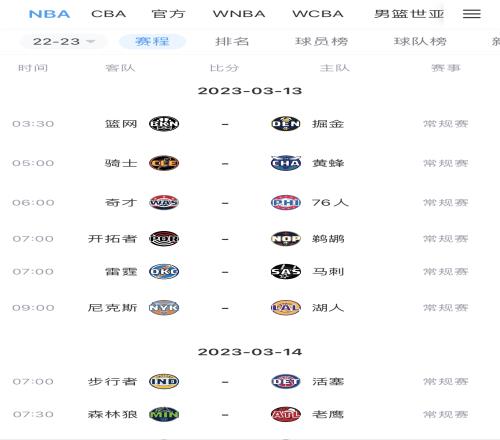
Task: Click the 开拓者 team name link
Action: pyautogui.click(x=113, y=239)
